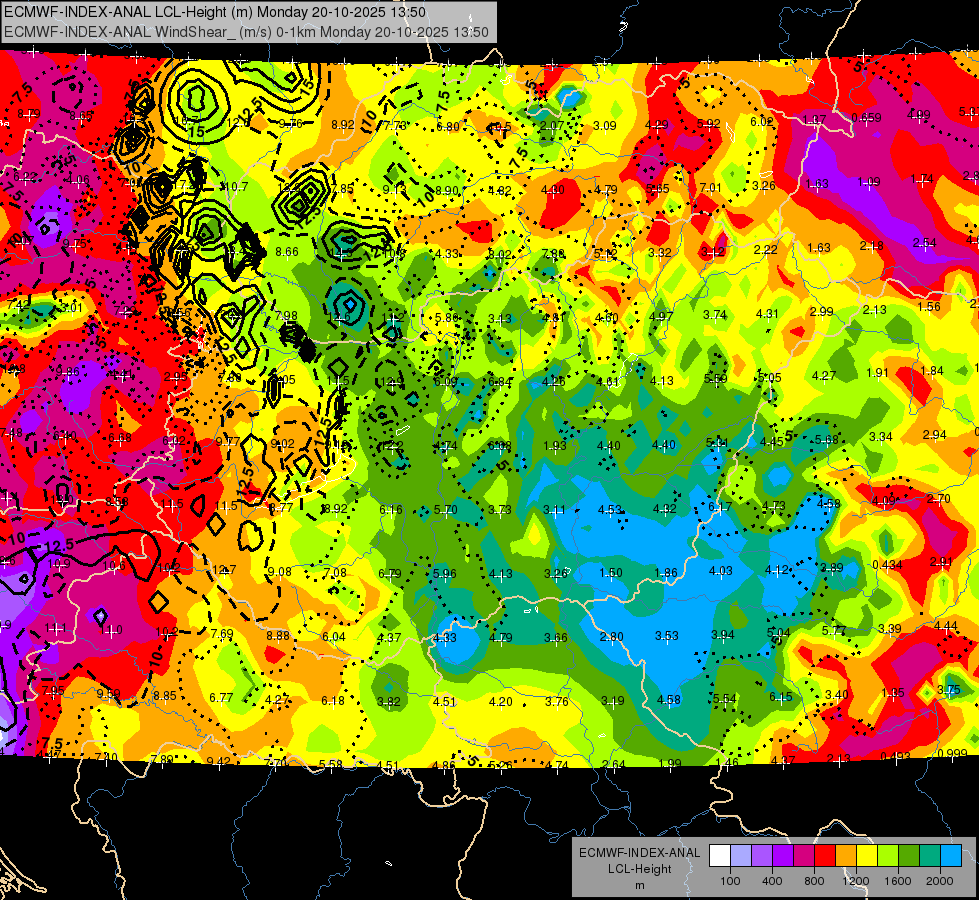Screen dimensions: 979x900
Task: Click the 7.01 shear value
Action: pos(711,187)
